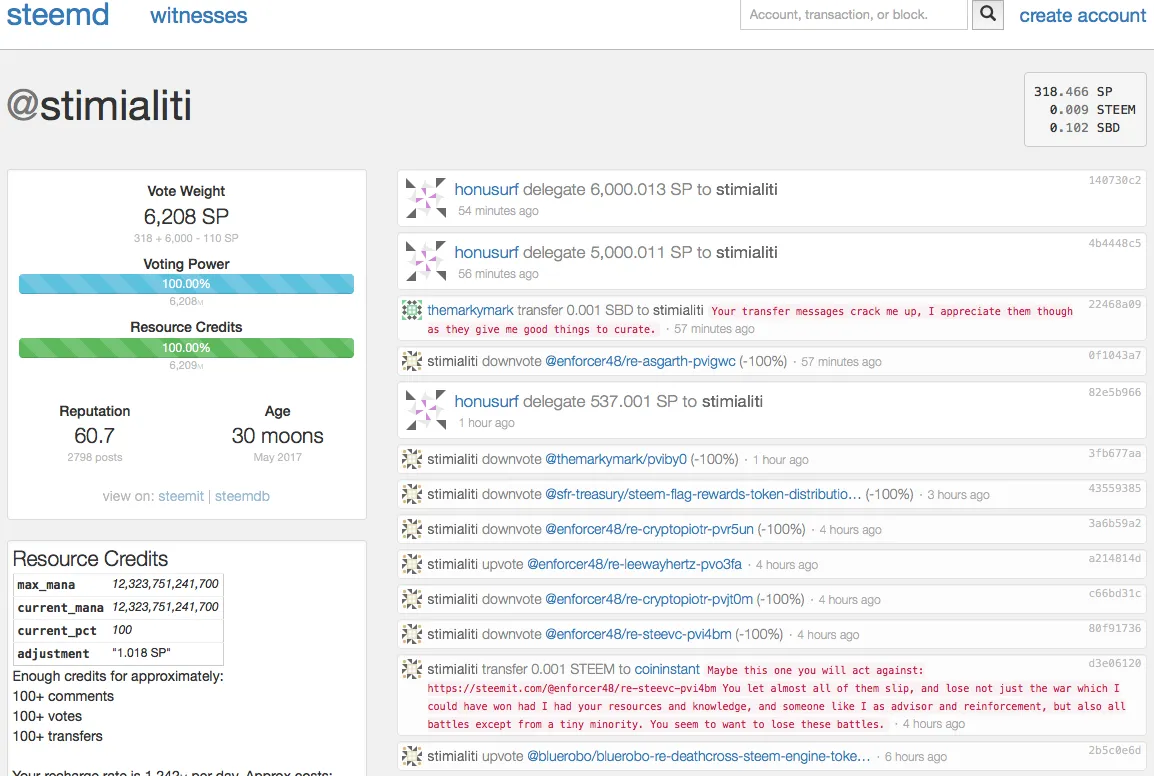1154x776 pixels.
Task: Select the adjustment "1.018 SP" cell
Action: [x=166, y=653]
